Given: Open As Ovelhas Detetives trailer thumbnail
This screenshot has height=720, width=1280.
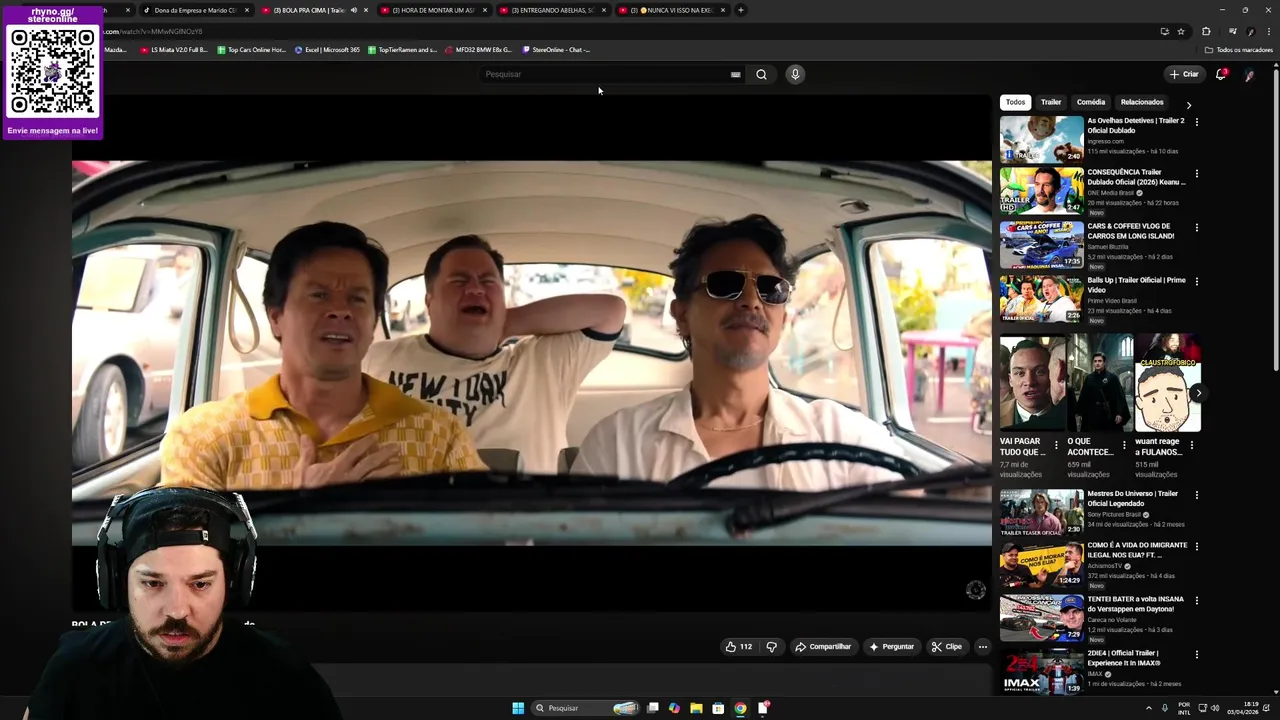Looking at the screenshot, I should [x=1041, y=139].
